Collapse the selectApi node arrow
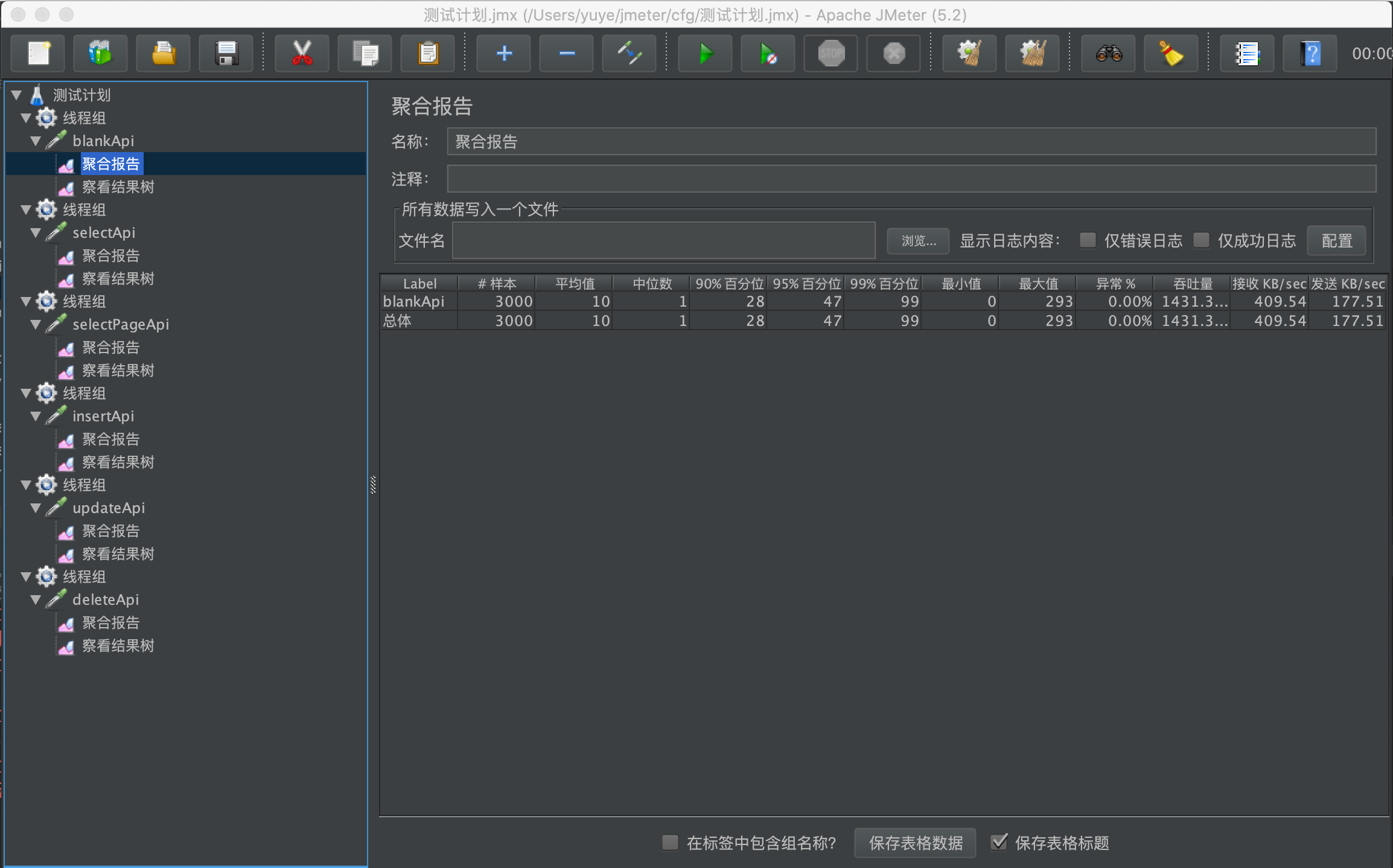This screenshot has height=868, width=1393. pyautogui.click(x=36, y=232)
